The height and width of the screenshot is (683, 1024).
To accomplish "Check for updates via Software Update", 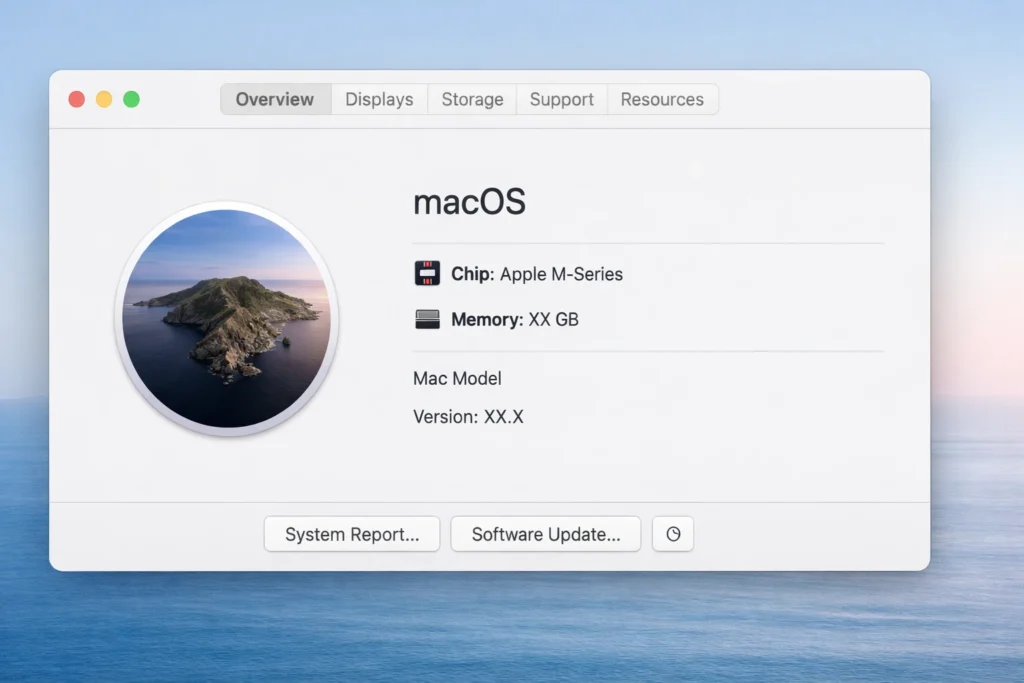I will (x=545, y=534).
